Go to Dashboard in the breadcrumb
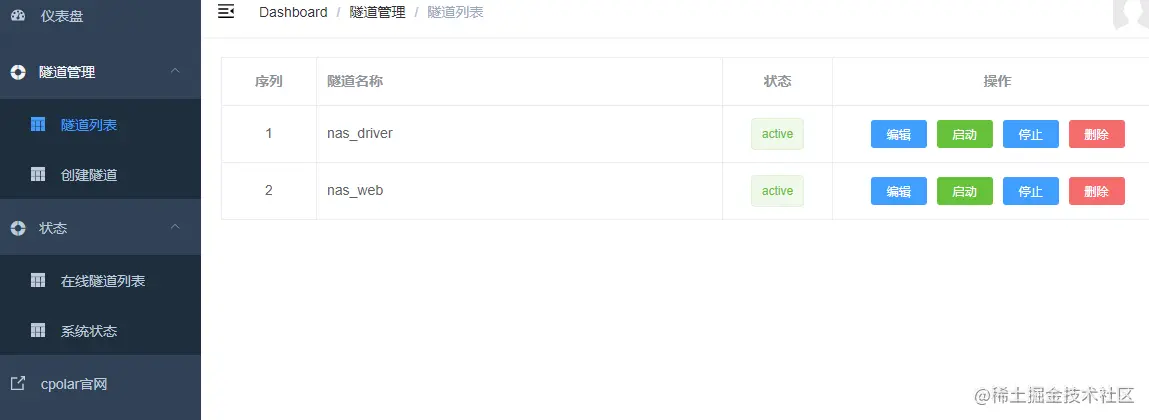 (293, 12)
